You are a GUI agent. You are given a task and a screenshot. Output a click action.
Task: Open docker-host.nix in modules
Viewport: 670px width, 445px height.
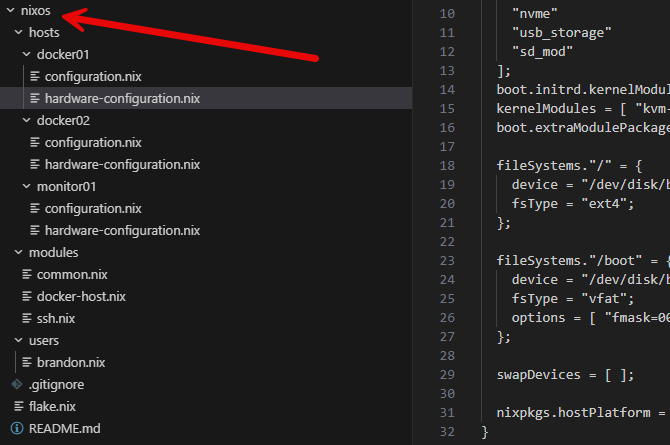(x=81, y=297)
